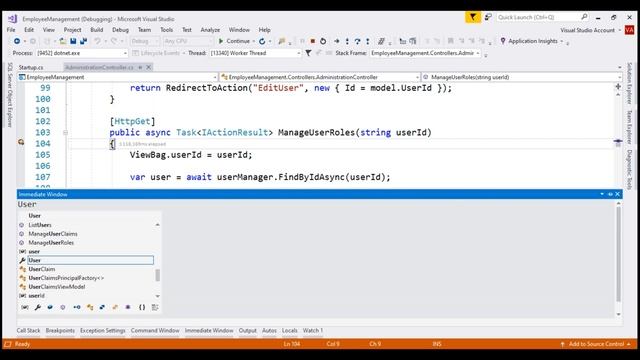Open the Output tab
Image resolution: width=640 pixels, height=360 pixels.
pyautogui.click(x=247, y=331)
